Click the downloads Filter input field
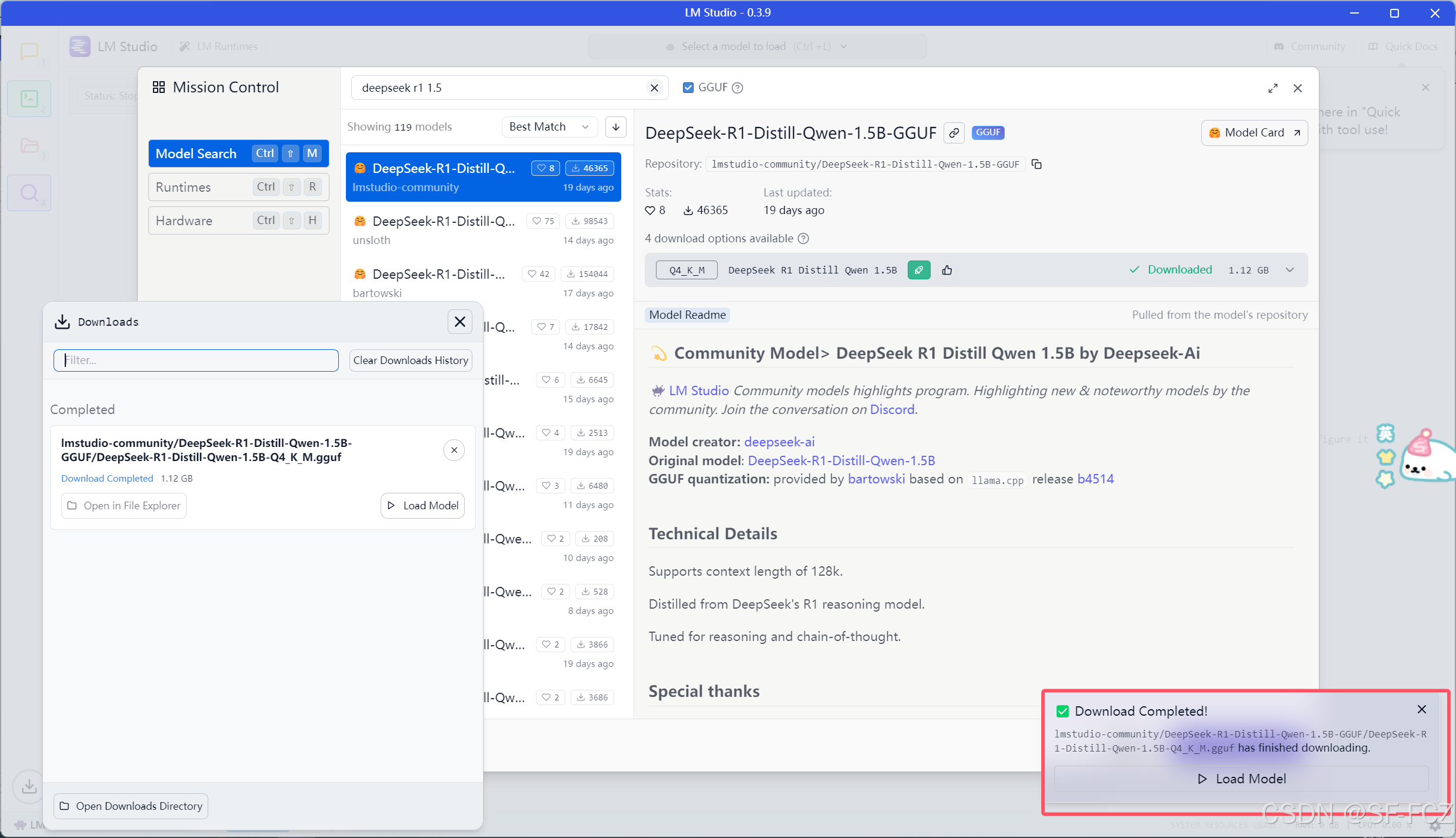This screenshot has height=838, width=1456. point(196,360)
